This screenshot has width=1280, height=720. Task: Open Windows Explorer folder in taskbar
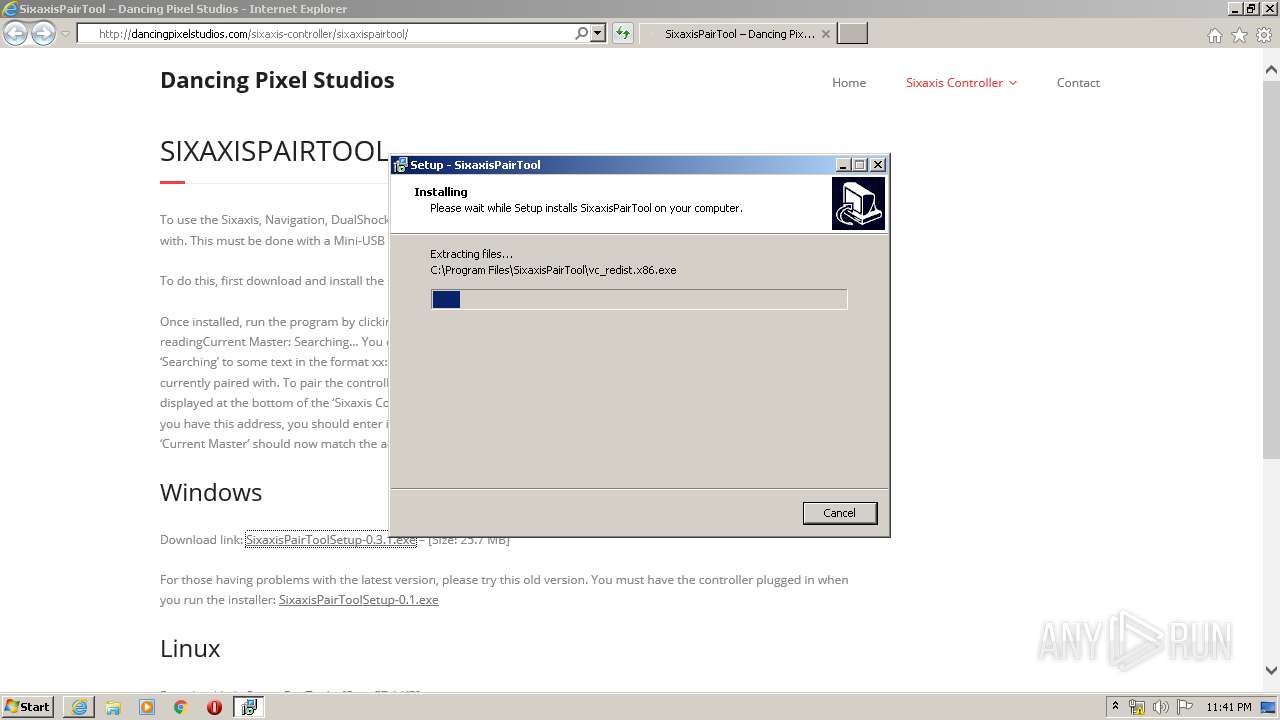tap(113, 707)
